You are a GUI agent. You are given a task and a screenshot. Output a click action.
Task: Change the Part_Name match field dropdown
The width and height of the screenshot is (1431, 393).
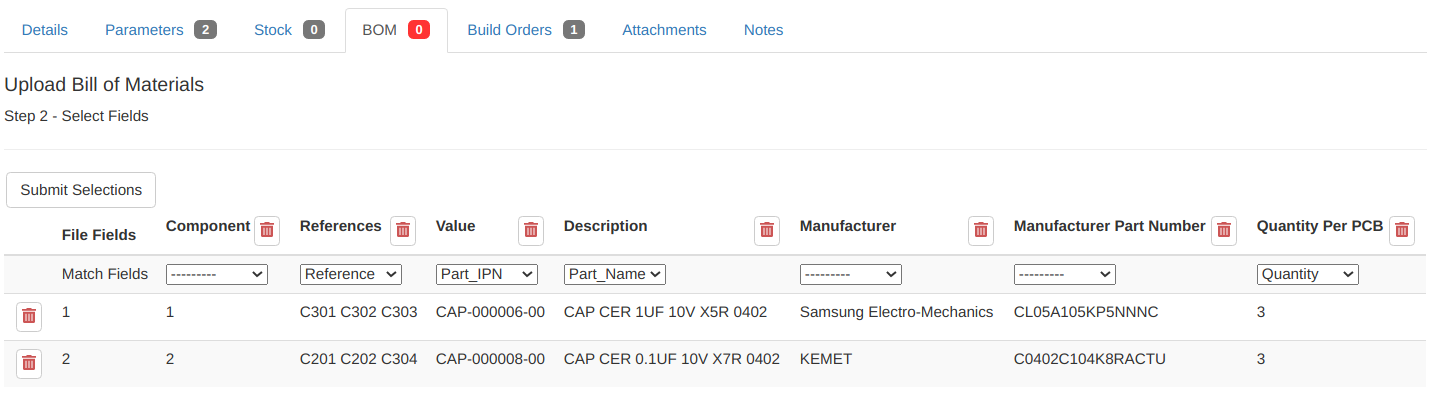pyautogui.click(x=615, y=274)
